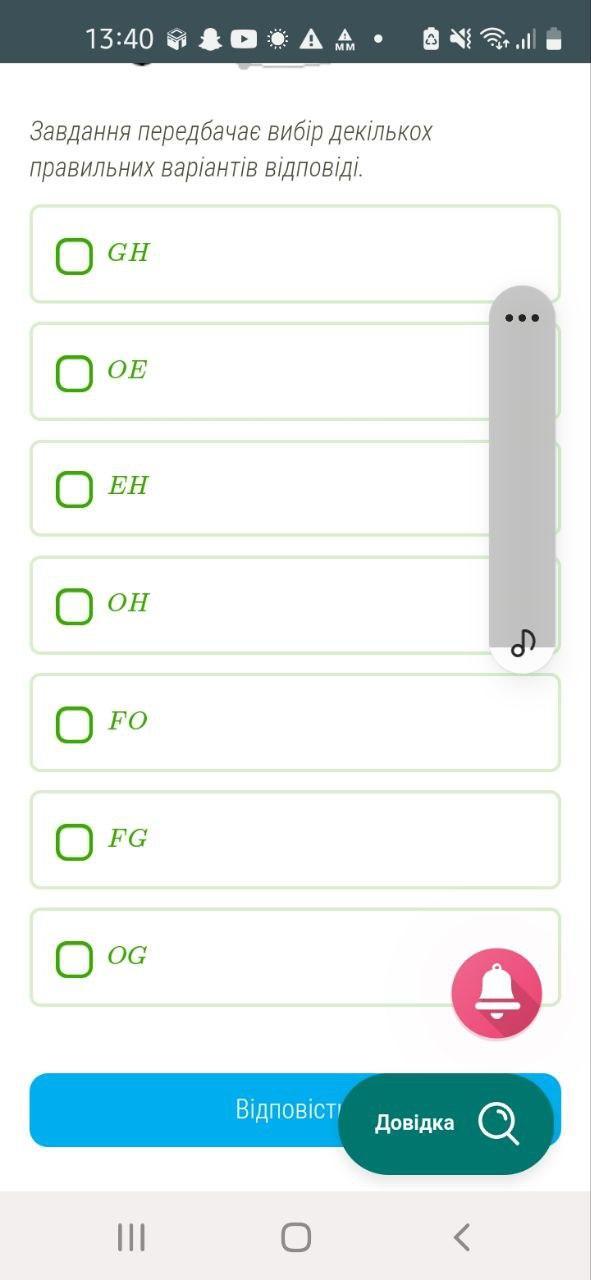The image size is (591, 1280).
Task: Go back using the navigation bar arrow
Action: pos(461,1237)
